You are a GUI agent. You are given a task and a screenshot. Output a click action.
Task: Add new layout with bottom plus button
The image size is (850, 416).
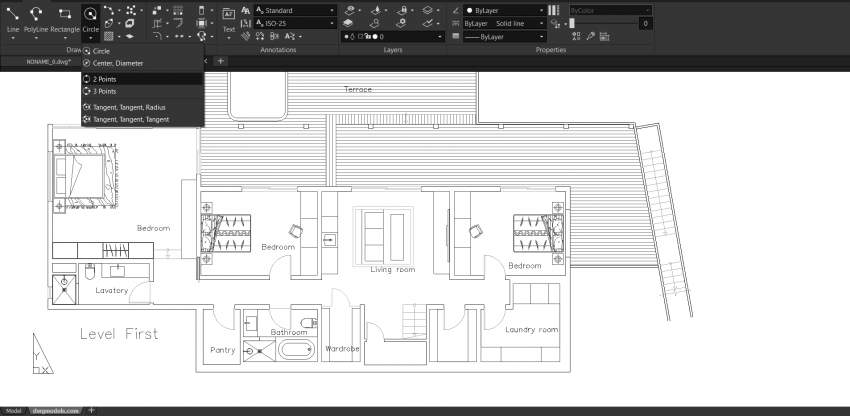[x=92, y=411]
